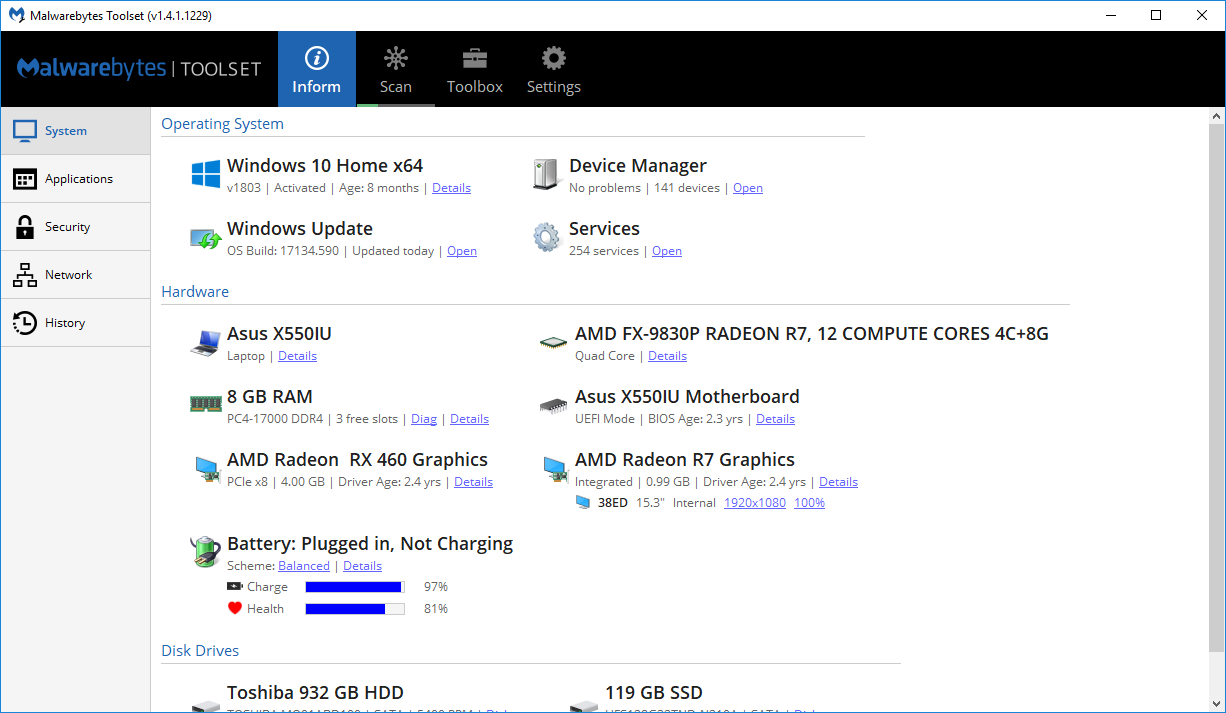Open Windows Update via the Open link
Image resolution: width=1226 pixels, height=713 pixels.
(462, 251)
